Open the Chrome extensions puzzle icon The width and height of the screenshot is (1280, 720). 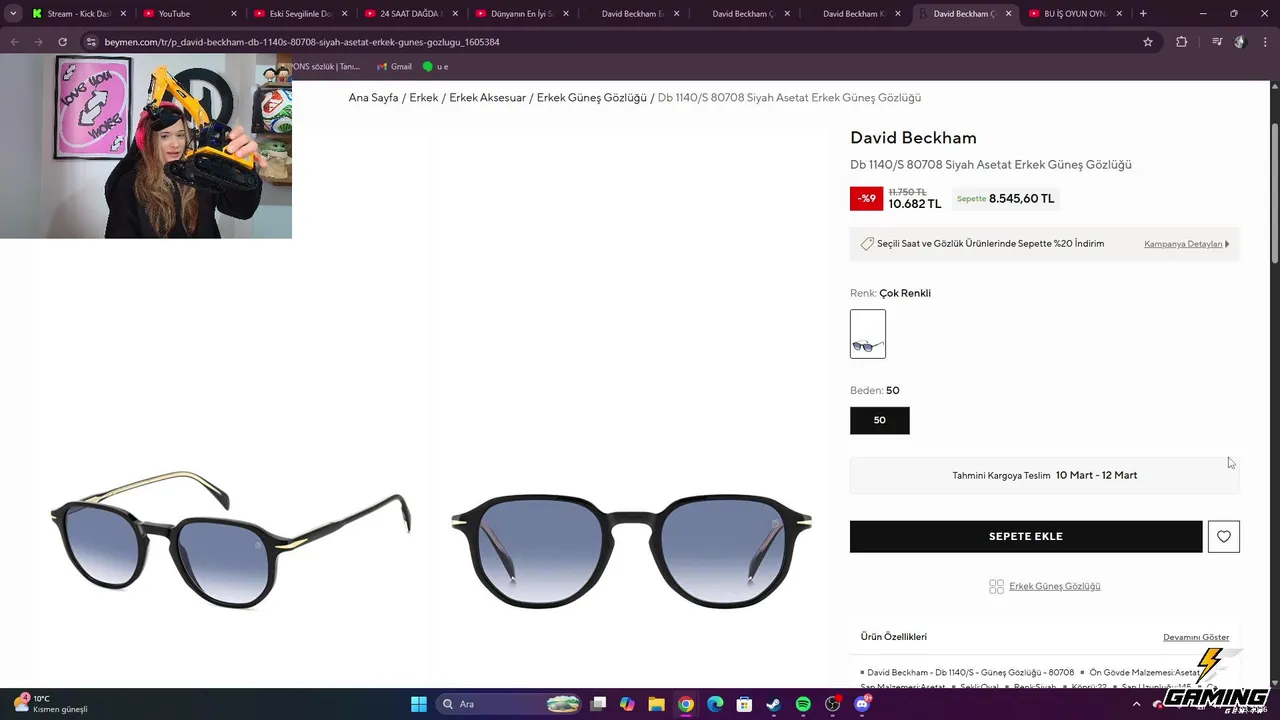click(1181, 42)
